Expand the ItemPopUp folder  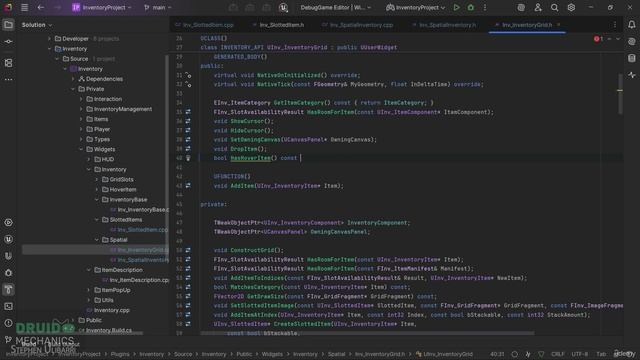coord(89,290)
